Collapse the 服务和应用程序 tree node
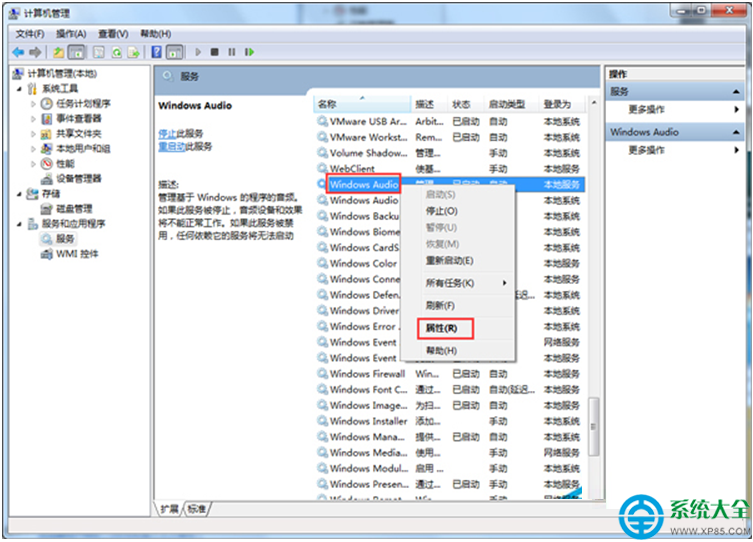The image size is (753, 542). 19,224
